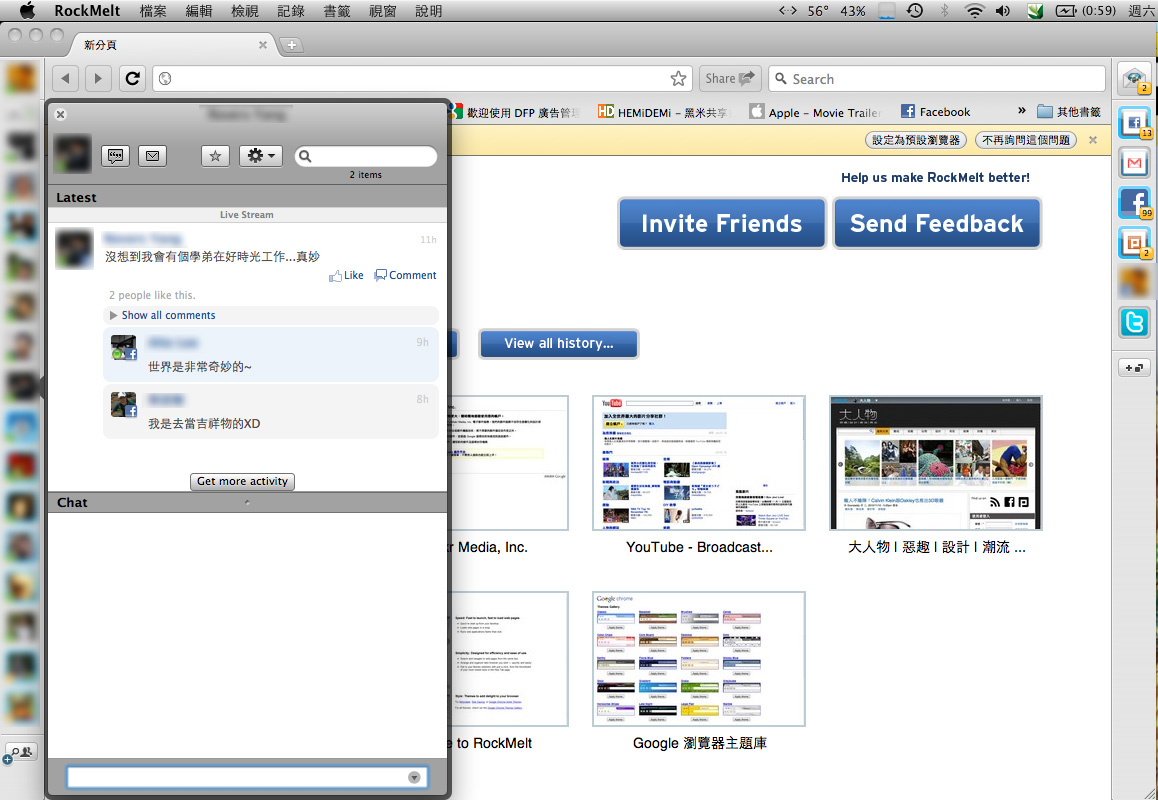Click the add feed button in right sidebar
This screenshot has height=800, width=1158.
(x=1134, y=368)
